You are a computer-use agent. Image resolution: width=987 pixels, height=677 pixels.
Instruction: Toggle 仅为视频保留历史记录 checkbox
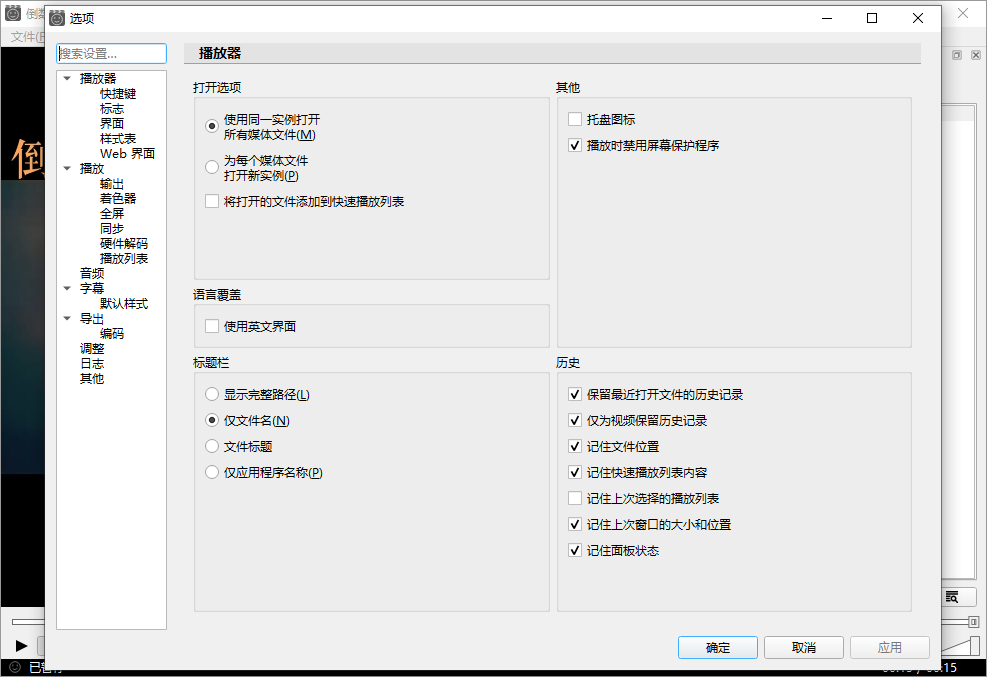(575, 420)
